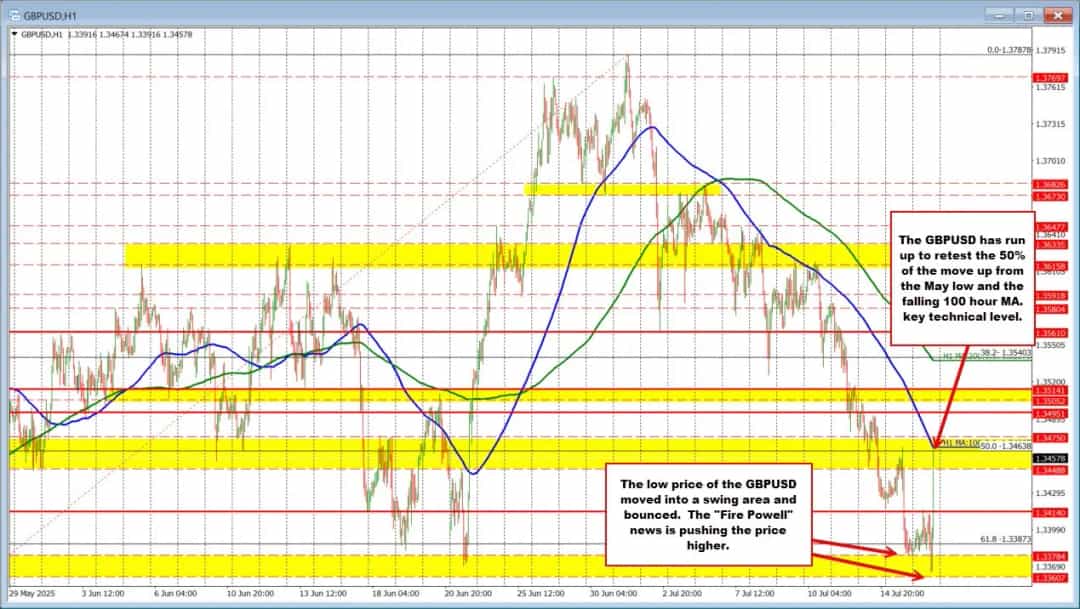Click the 0.0 - 1.37878 Fibonacci label
The width and height of the screenshot is (1080, 609).
click(1008, 49)
